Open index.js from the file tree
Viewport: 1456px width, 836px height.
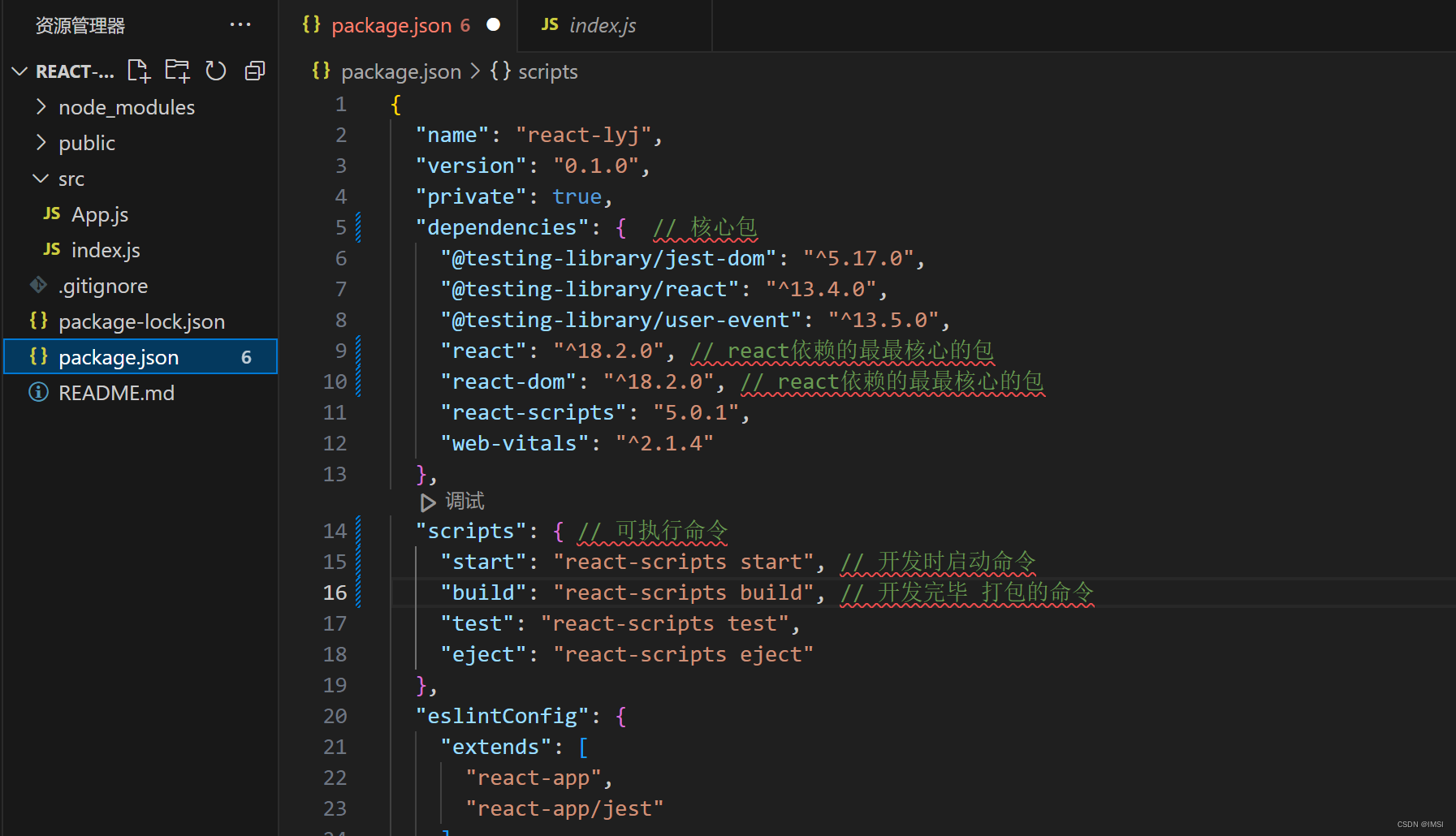tap(106, 250)
